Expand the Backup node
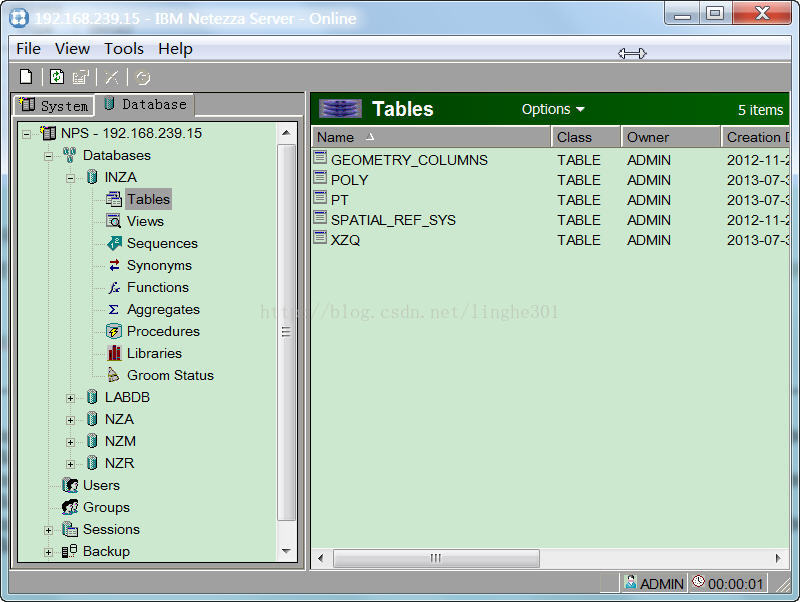This screenshot has height=602, width=800. pyautogui.click(x=48, y=553)
